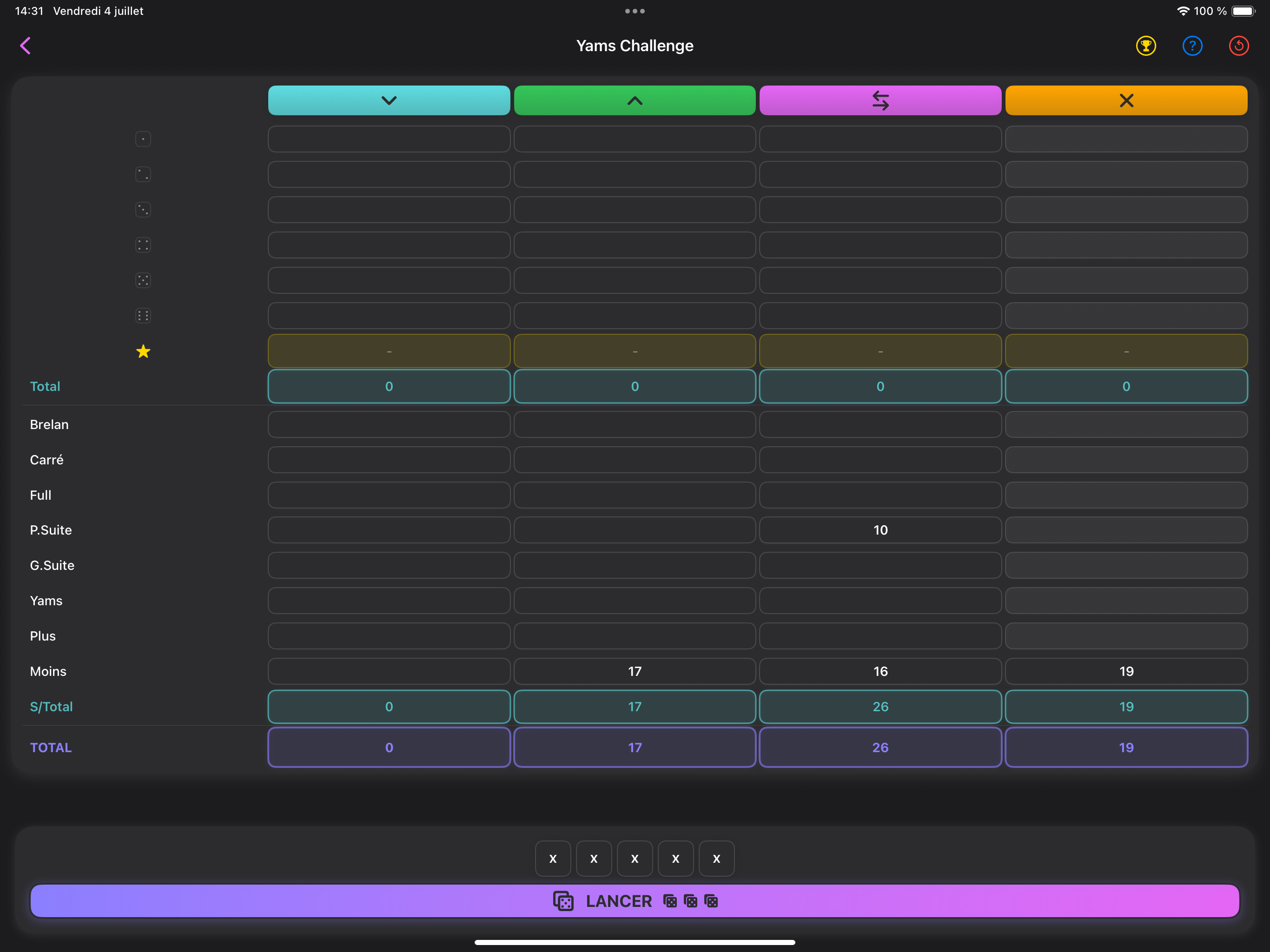Select Plus cell in orange column
Screen dimensions: 1270x952
(x=1126, y=635)
